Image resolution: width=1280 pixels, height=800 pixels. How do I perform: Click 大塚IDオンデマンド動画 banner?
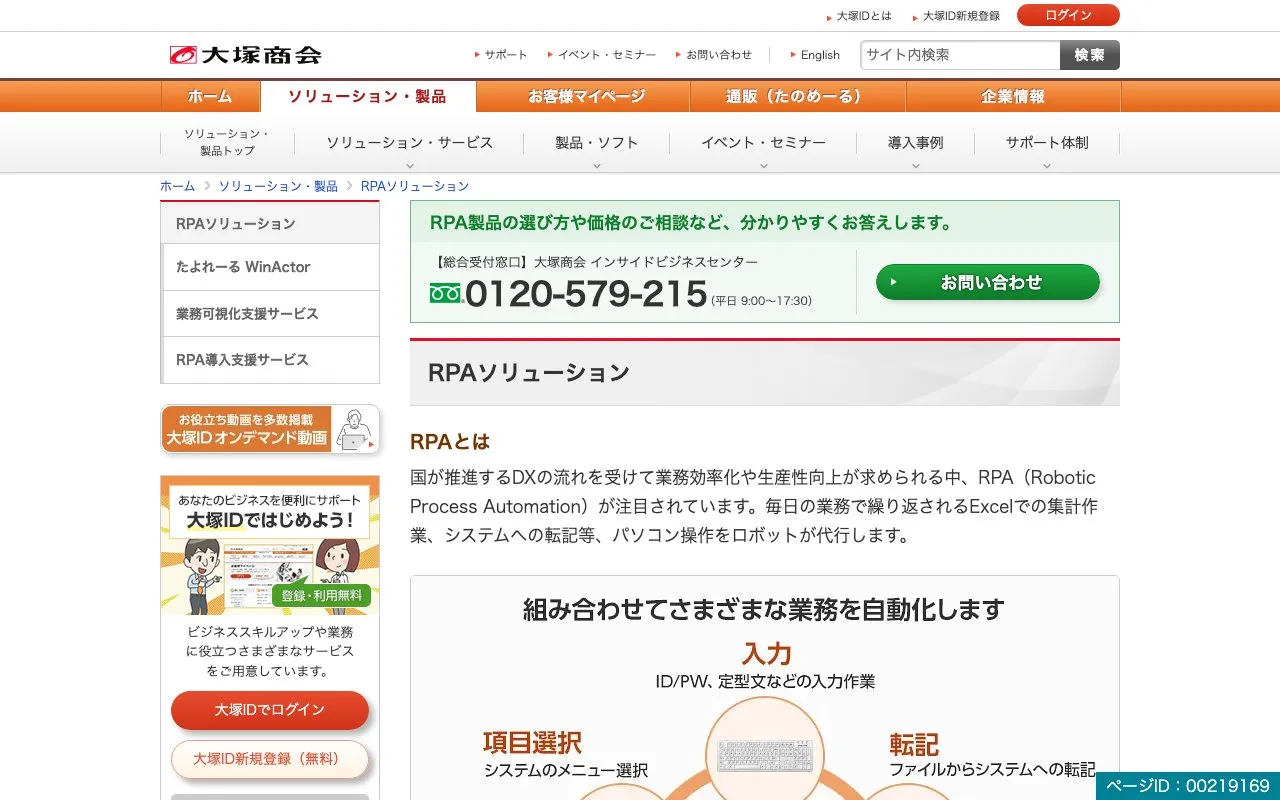270,429
